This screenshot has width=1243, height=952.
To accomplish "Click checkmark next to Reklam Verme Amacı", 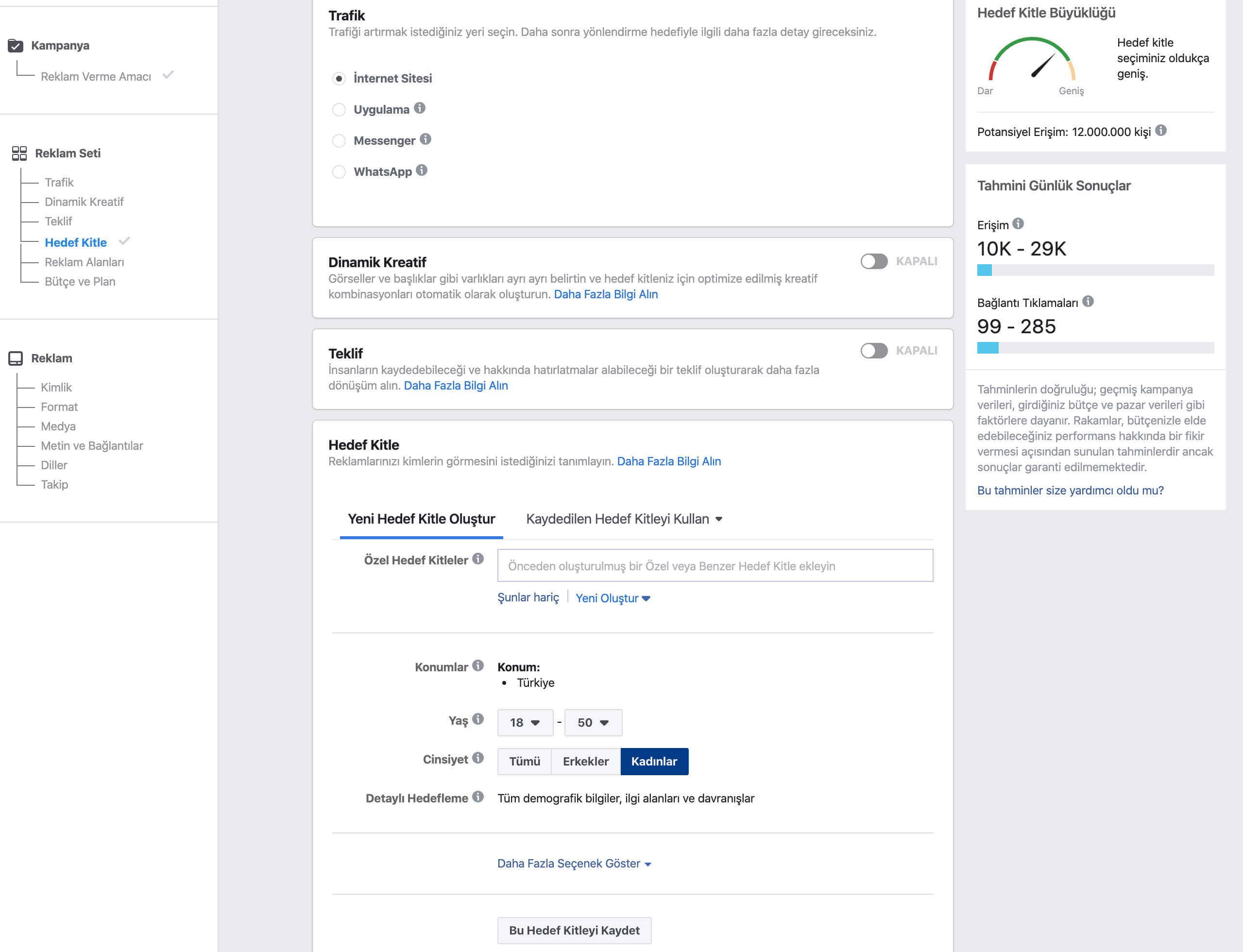I will point(168,75).
